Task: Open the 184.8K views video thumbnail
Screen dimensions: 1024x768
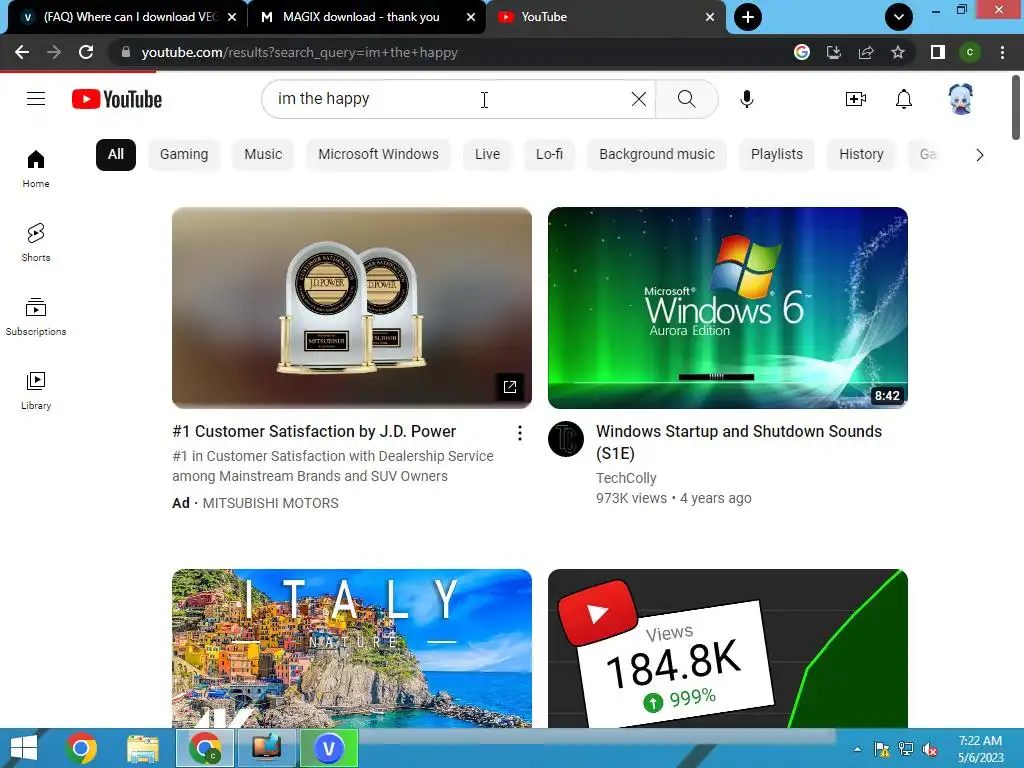Action: (x=728, y=648)
